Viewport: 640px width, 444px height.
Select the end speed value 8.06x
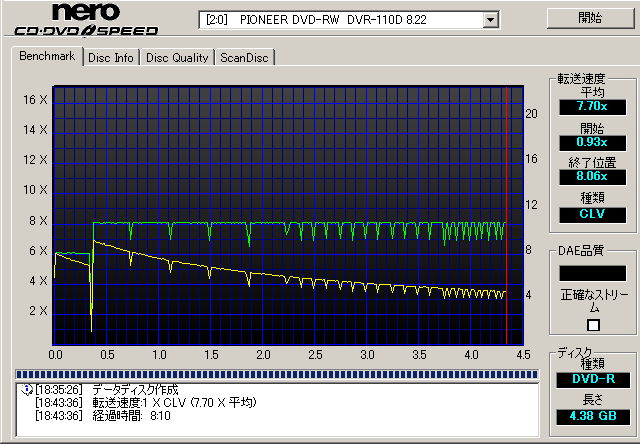(592, 177)
